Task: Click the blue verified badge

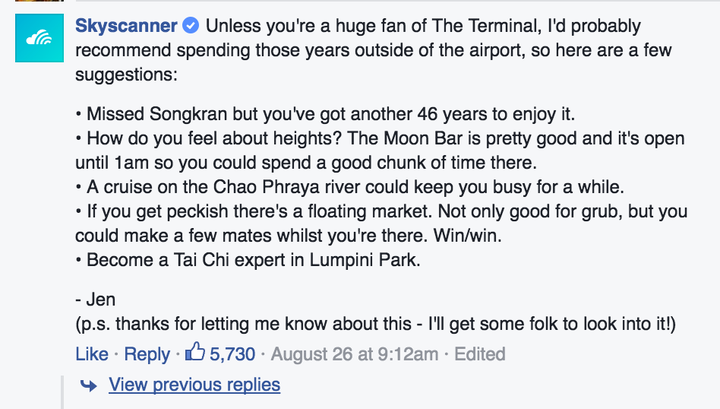Action: tap(189, 25)
